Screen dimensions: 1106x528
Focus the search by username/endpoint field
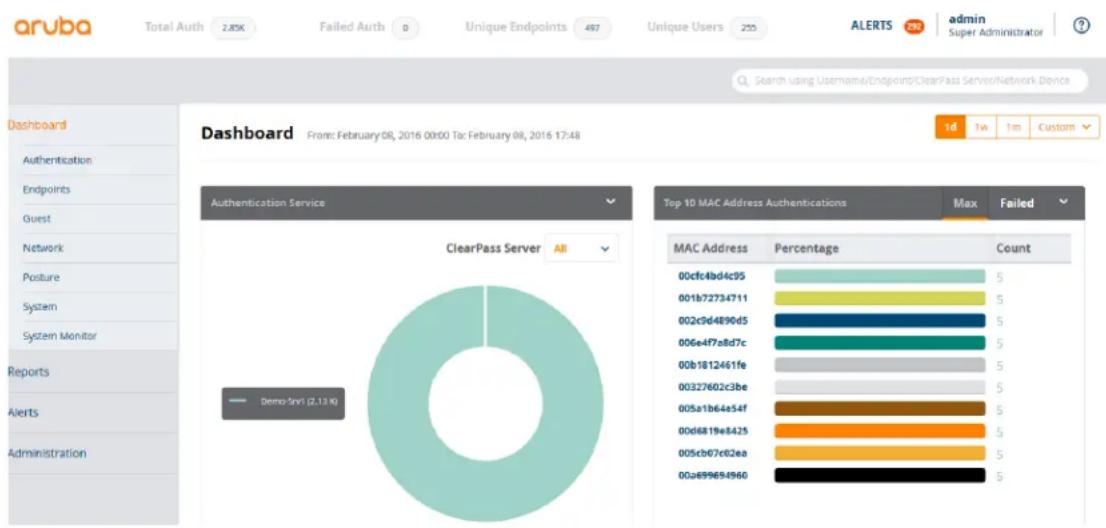(x=910, y=81)
